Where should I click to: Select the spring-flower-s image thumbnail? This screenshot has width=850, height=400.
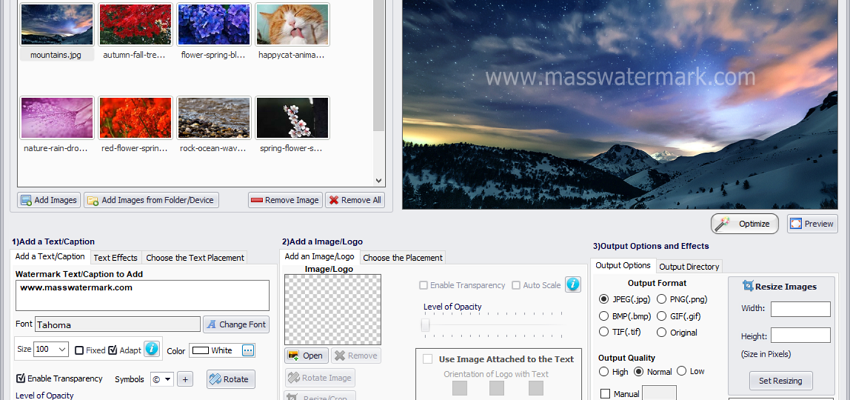pos(292,118)
